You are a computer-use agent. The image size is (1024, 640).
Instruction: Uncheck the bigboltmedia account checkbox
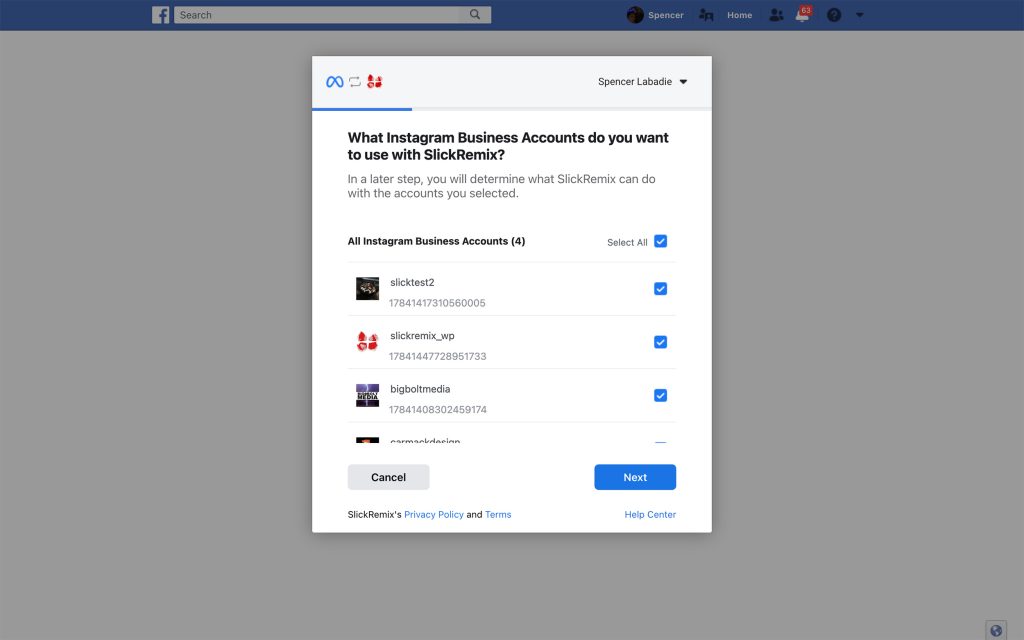[x=660, y=395]
